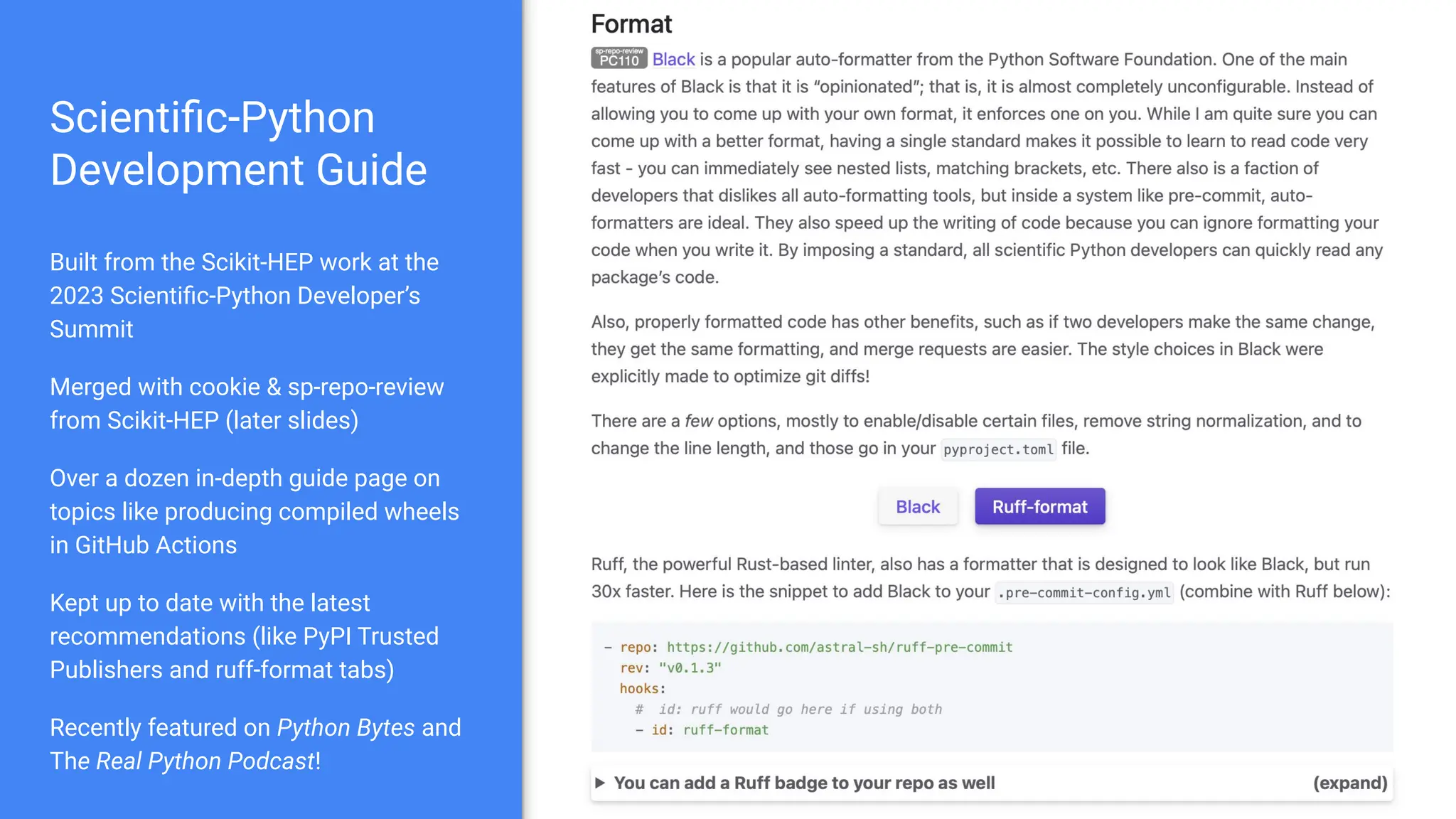
Task: Switch to the Black tab
Action: (918, 507)
